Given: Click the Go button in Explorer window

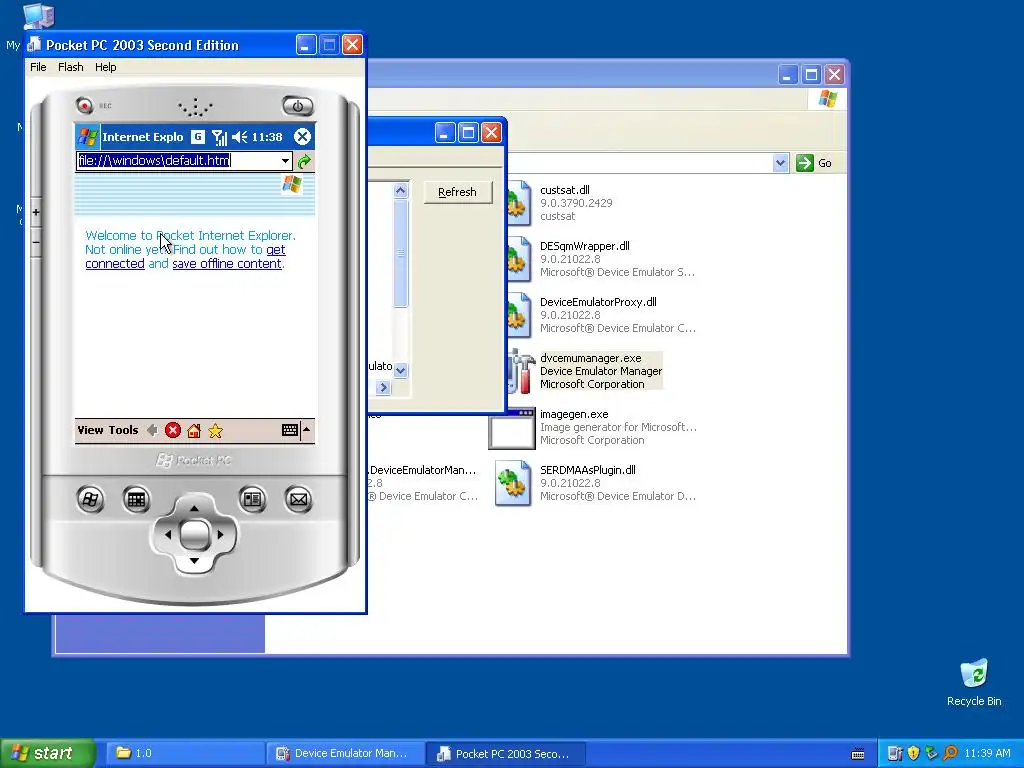Looking at the screenshot, I should pos(814,163).
